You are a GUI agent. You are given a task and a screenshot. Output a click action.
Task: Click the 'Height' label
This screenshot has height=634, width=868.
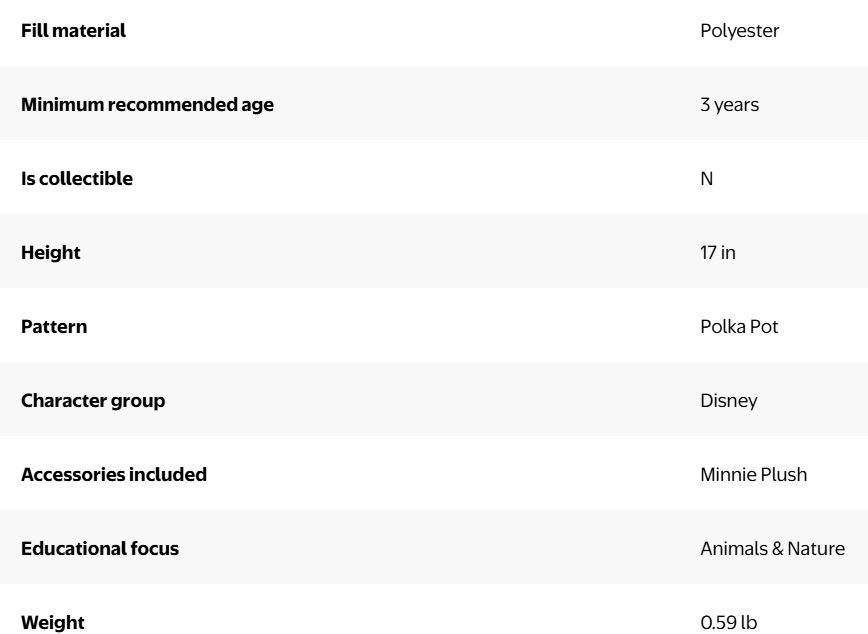(x=50, y=253)
